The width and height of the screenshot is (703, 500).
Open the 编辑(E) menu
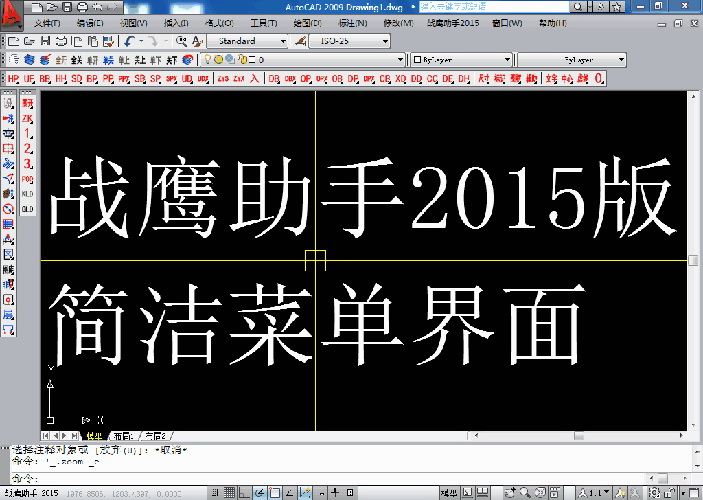90,23
